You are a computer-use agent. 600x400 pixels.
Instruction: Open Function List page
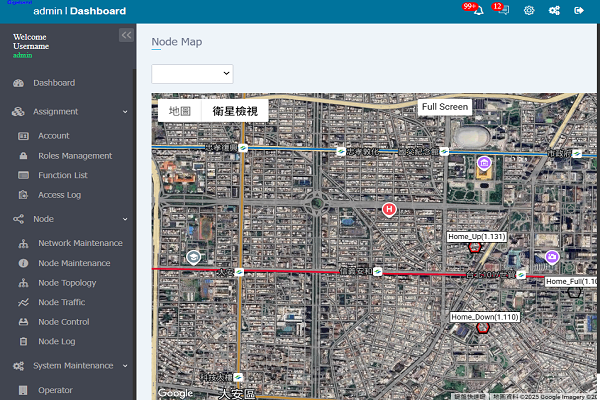tap(63, 175)
